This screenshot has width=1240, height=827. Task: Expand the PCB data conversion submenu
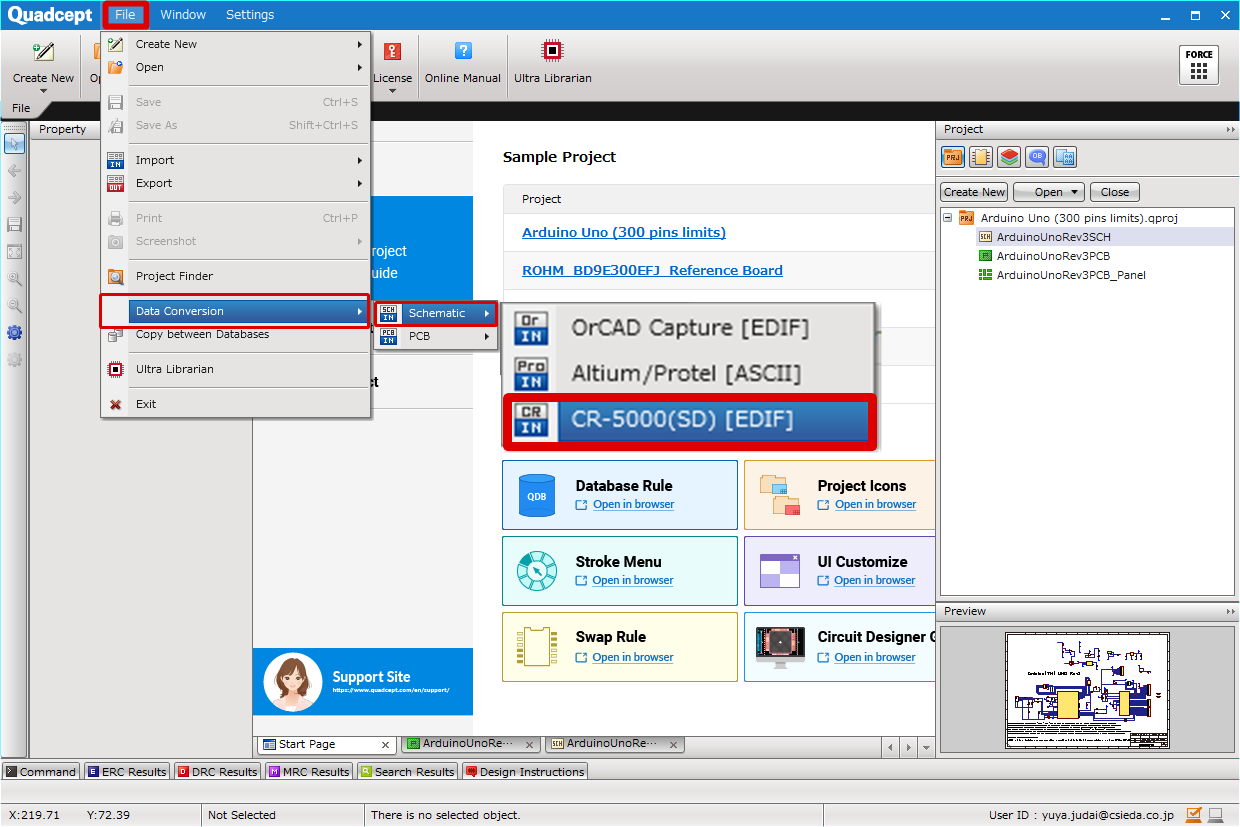pos(436,337)
